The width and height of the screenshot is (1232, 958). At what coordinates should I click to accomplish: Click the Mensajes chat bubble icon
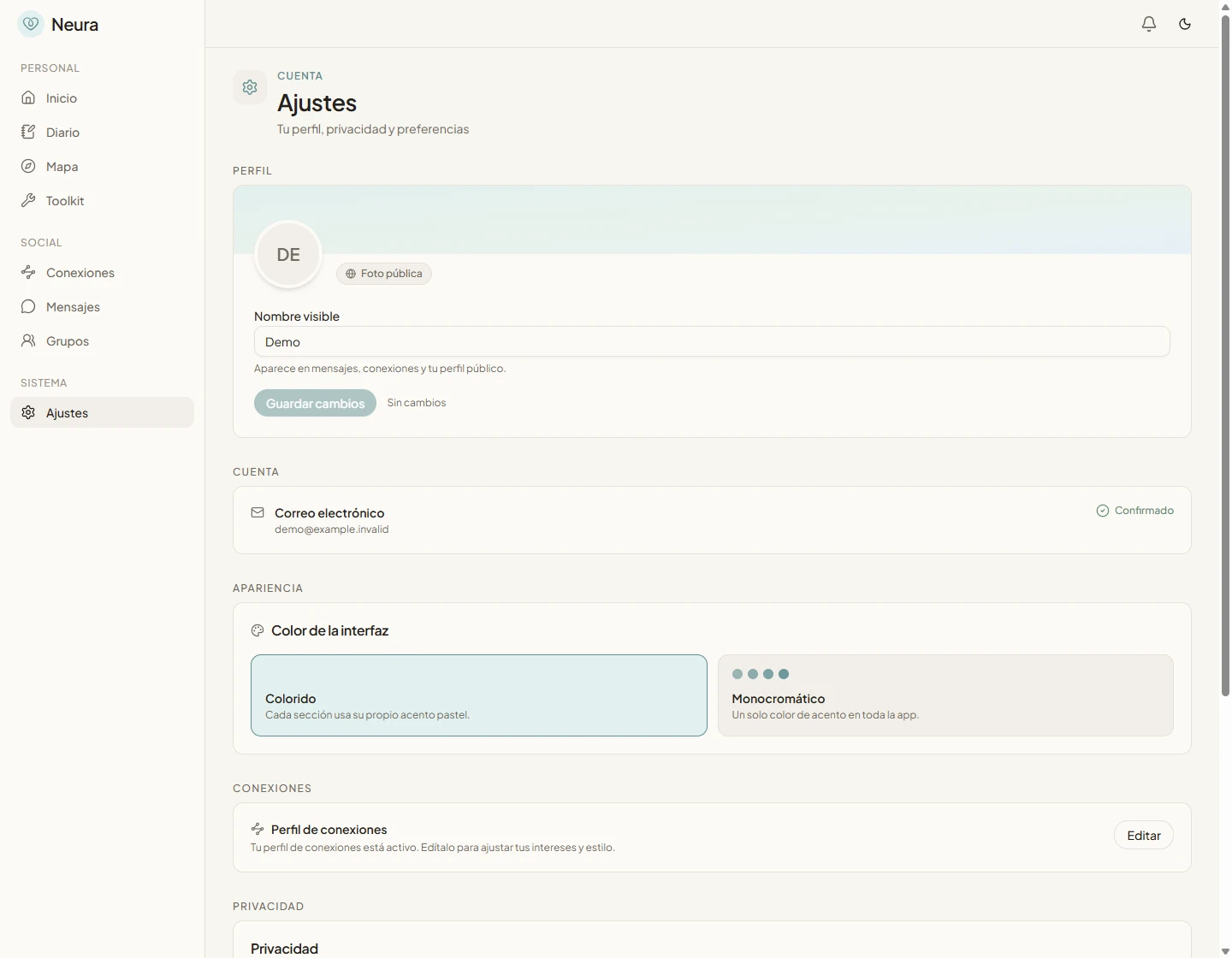coord(28,306)
